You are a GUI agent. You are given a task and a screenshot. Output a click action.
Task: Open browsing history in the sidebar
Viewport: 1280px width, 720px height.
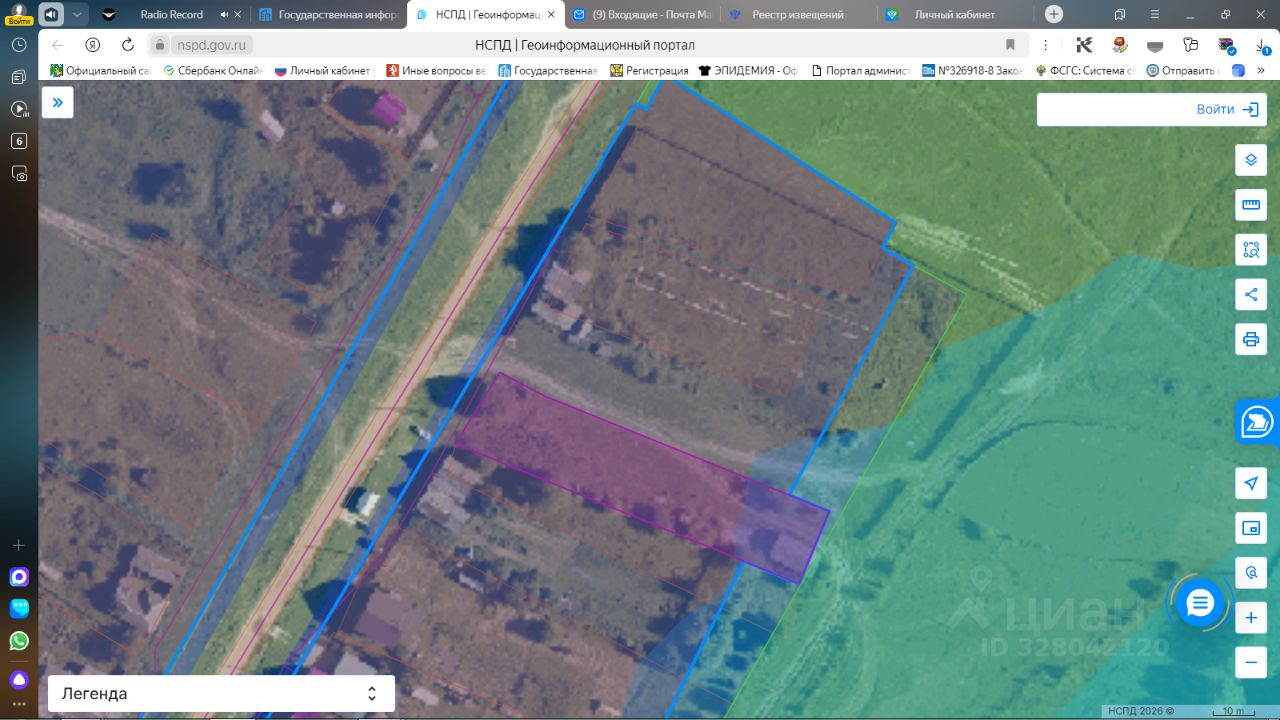(19, 45)
